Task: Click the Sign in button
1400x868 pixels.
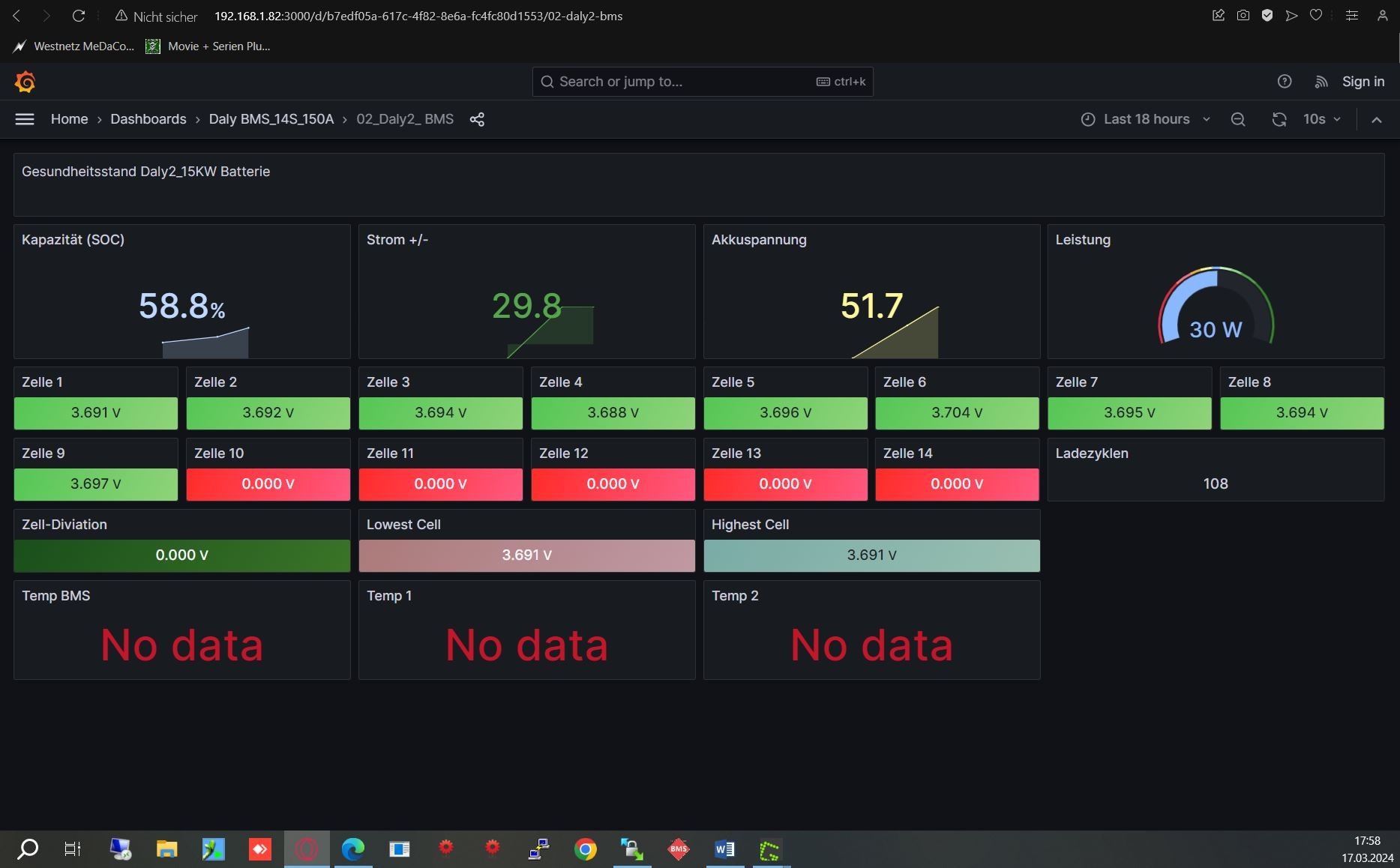Action: [1363, 82]
